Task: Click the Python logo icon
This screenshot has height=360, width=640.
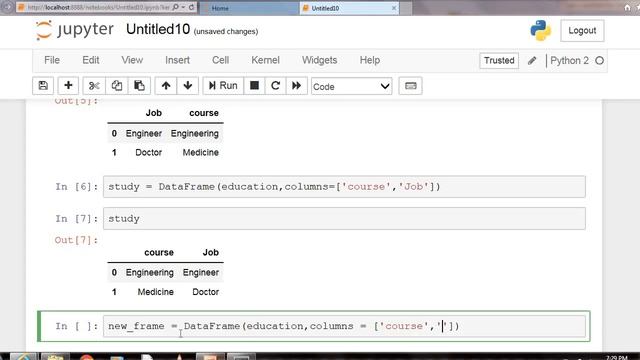Action: click(x=541, y=30)
